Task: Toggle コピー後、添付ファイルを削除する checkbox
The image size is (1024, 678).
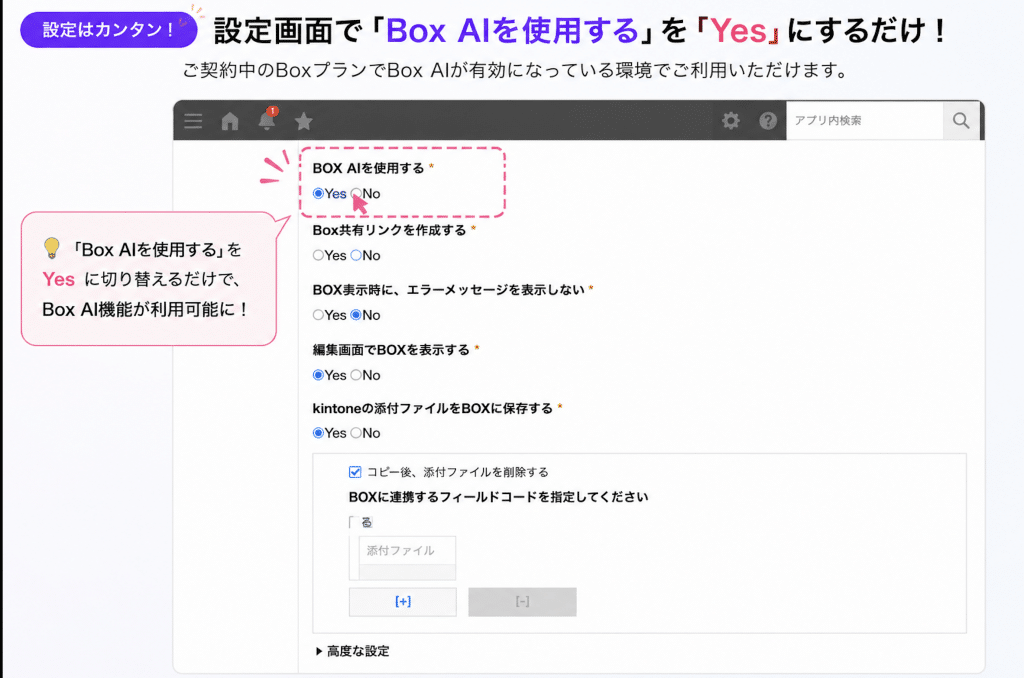Action: click(x=355, y=472)
